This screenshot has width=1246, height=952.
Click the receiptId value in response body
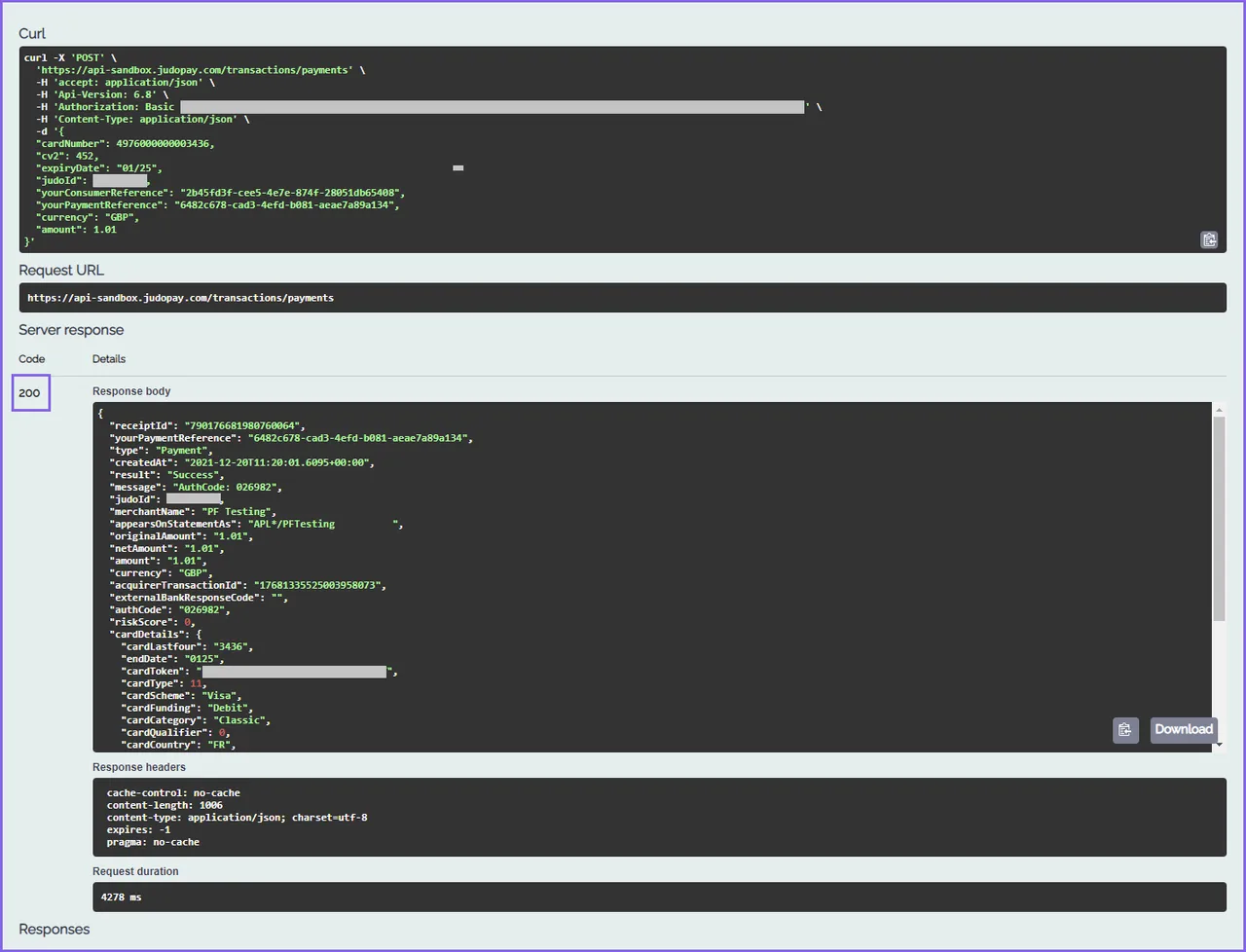244,425
